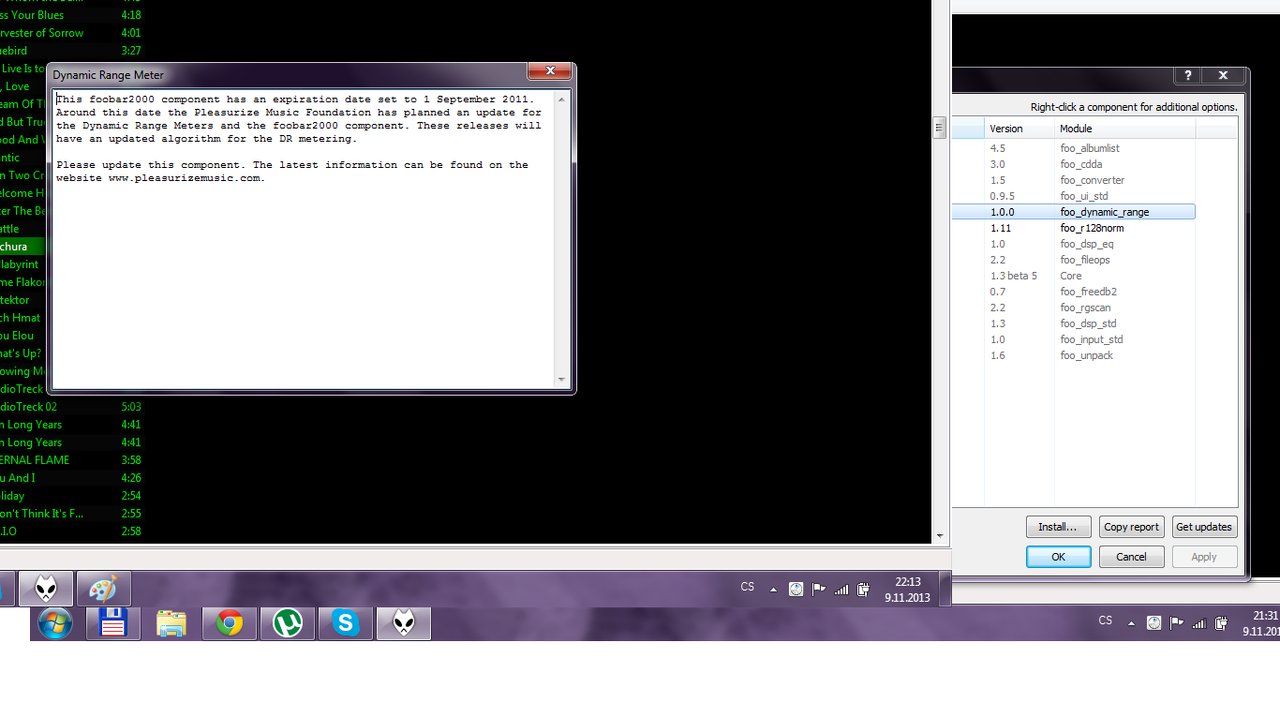This screenshot has width=1280, height=720.
Task: Click the Get updates button
Action: (x=1204, y=527)
